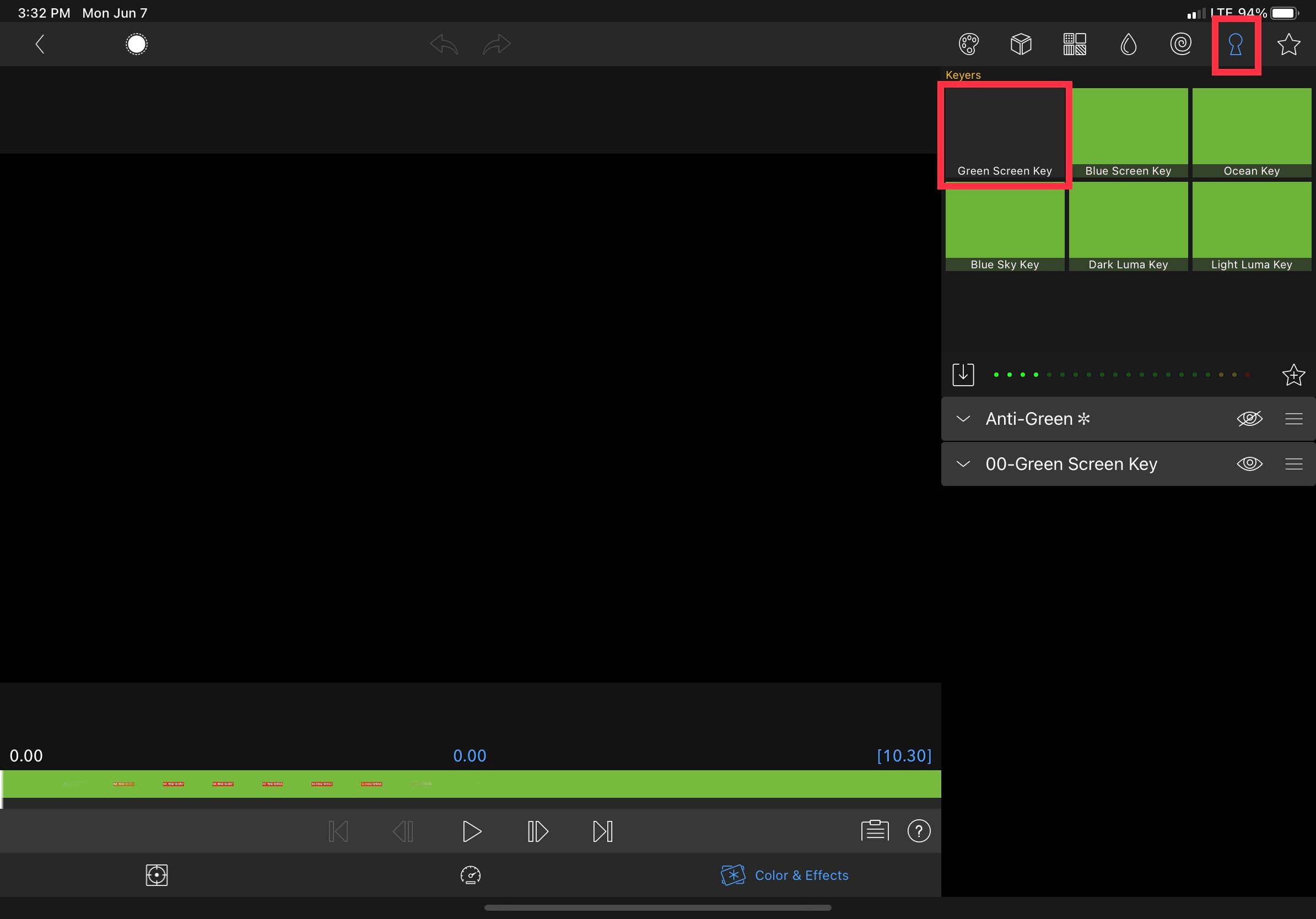Screen dimensions: 1316x919
Task: Hide the Anti-Green effect with its eye icon
Action: [x=1250, y=419]
